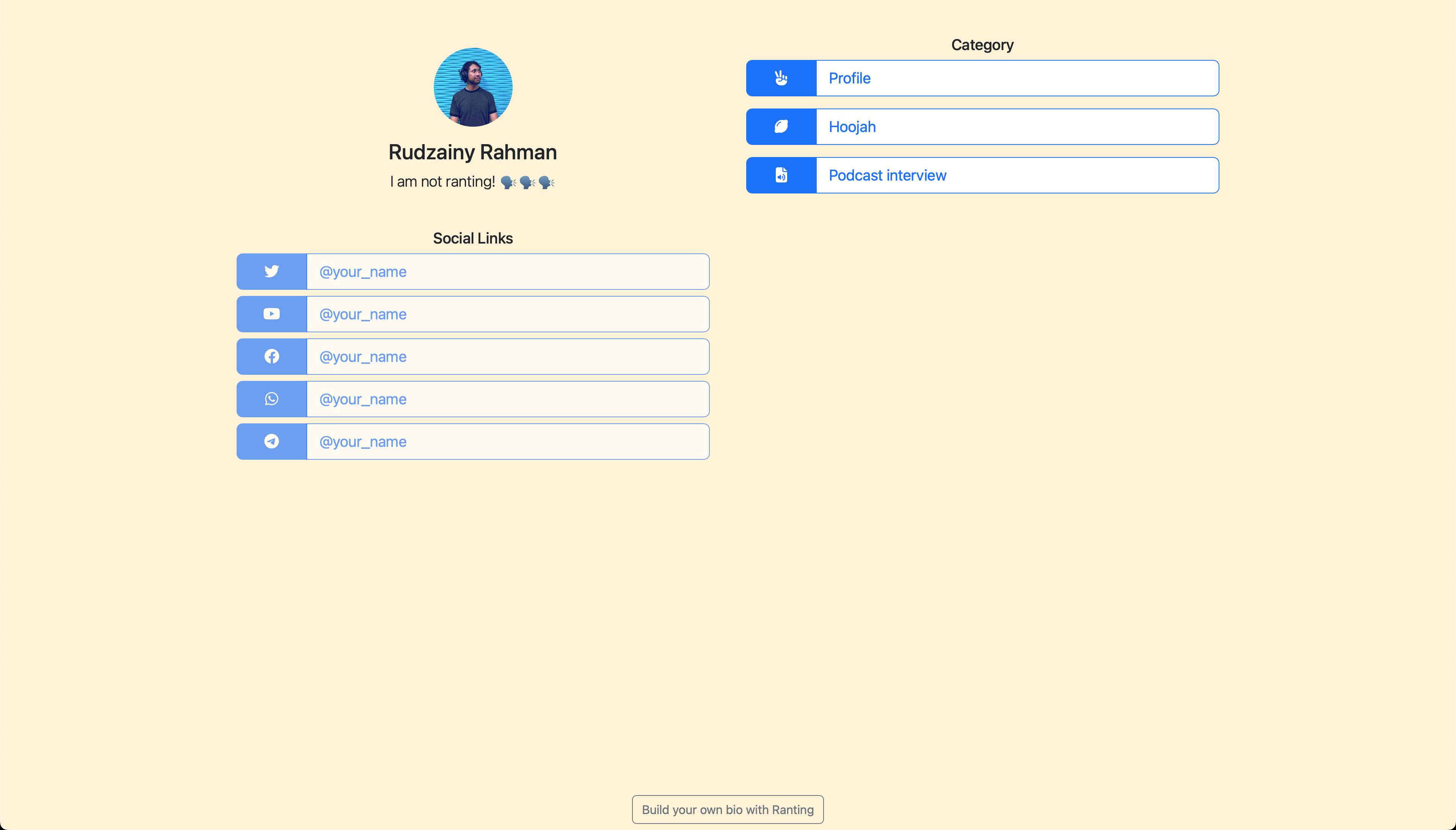Click the leaf icon next to Hoojah
1456x830 pixels.
click(x=780, y=127)
